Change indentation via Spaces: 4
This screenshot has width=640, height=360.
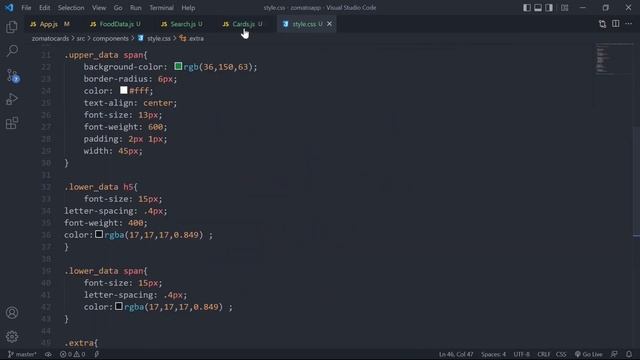[x=493, y=354]
